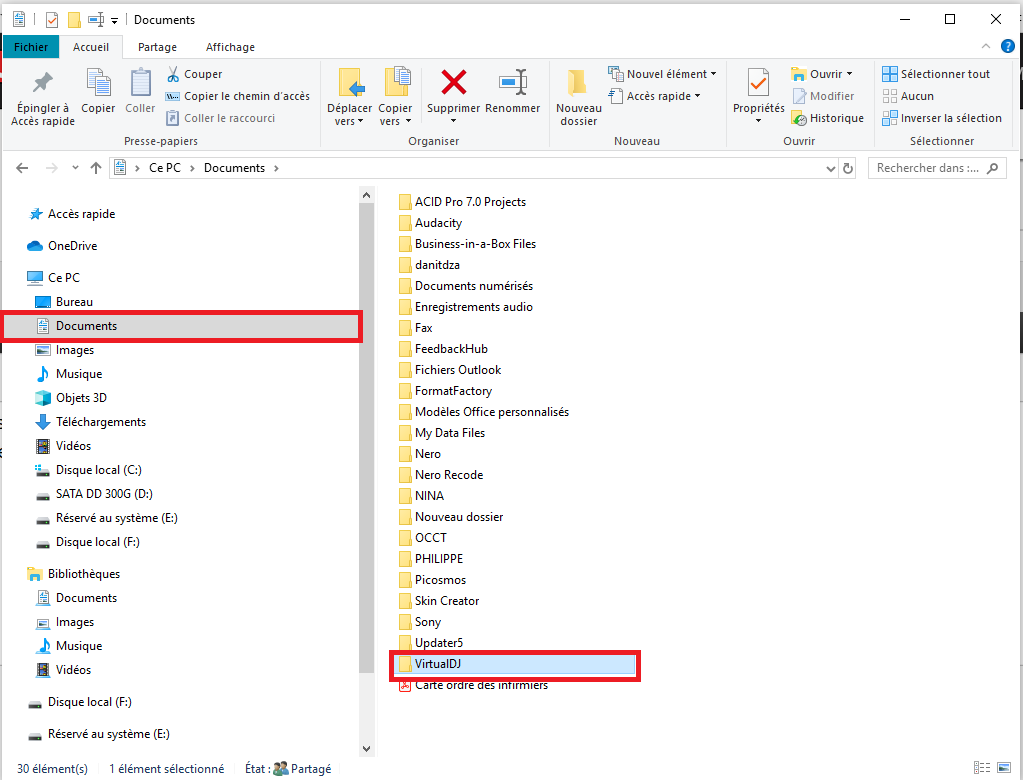Click the Nouveau dossier folder icon
The height and width of the screenshot is (780, 1023).
[x=578, y=83]
